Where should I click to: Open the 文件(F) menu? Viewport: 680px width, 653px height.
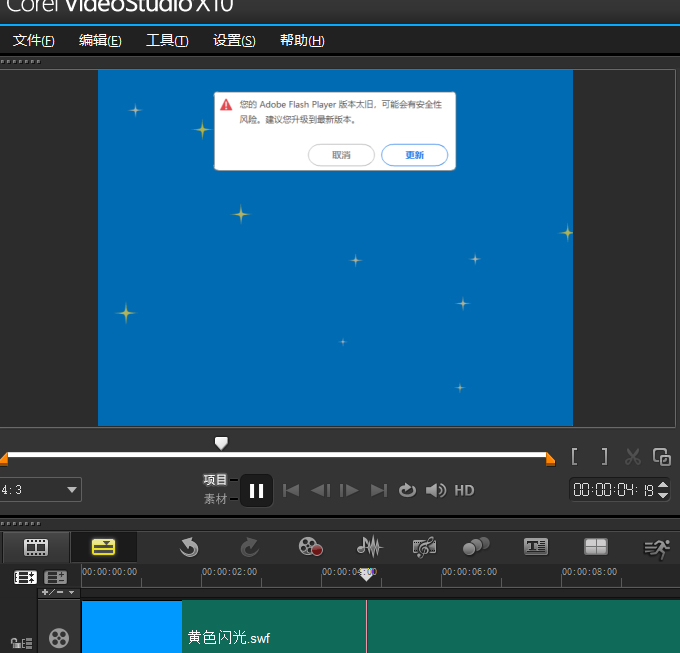coord(34,40)
